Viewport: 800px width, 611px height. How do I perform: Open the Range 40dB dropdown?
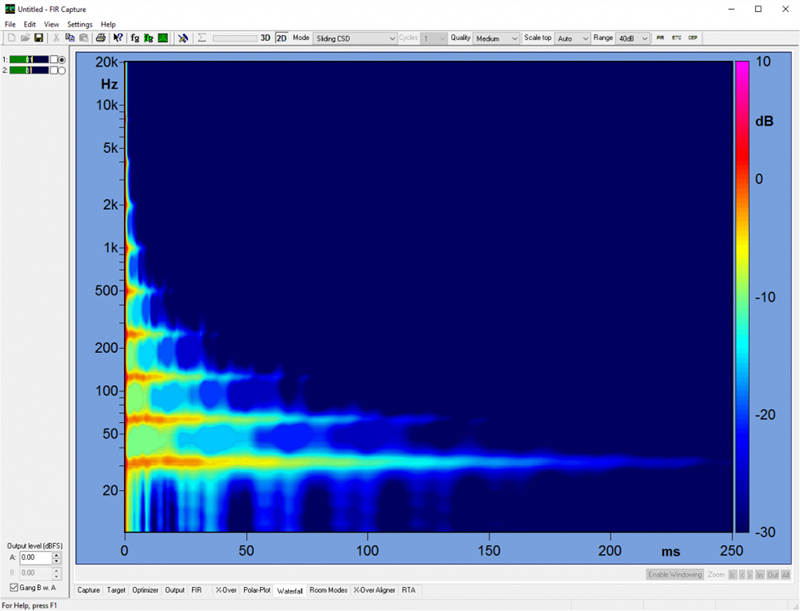pos(633,38)
